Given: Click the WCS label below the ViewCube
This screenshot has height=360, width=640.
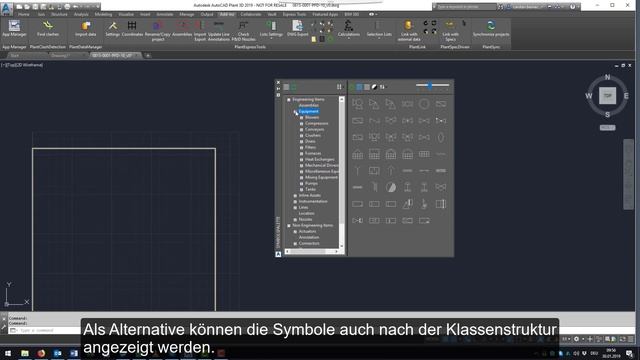Looking at the screenshot, I should 607,128.
